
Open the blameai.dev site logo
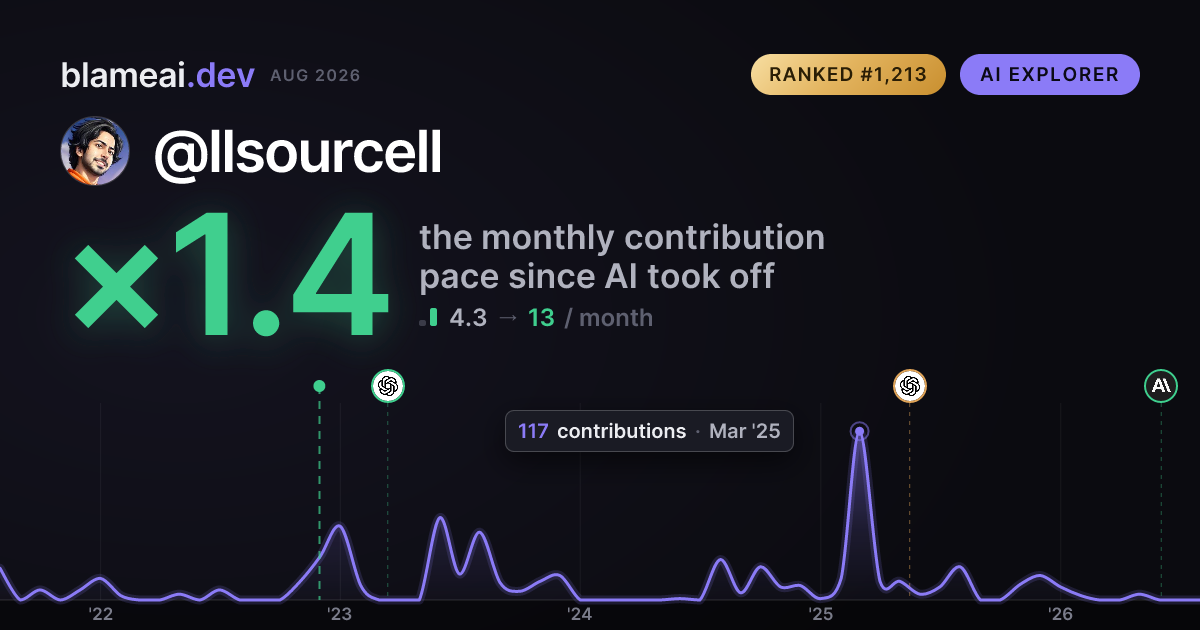coord(158,75)
